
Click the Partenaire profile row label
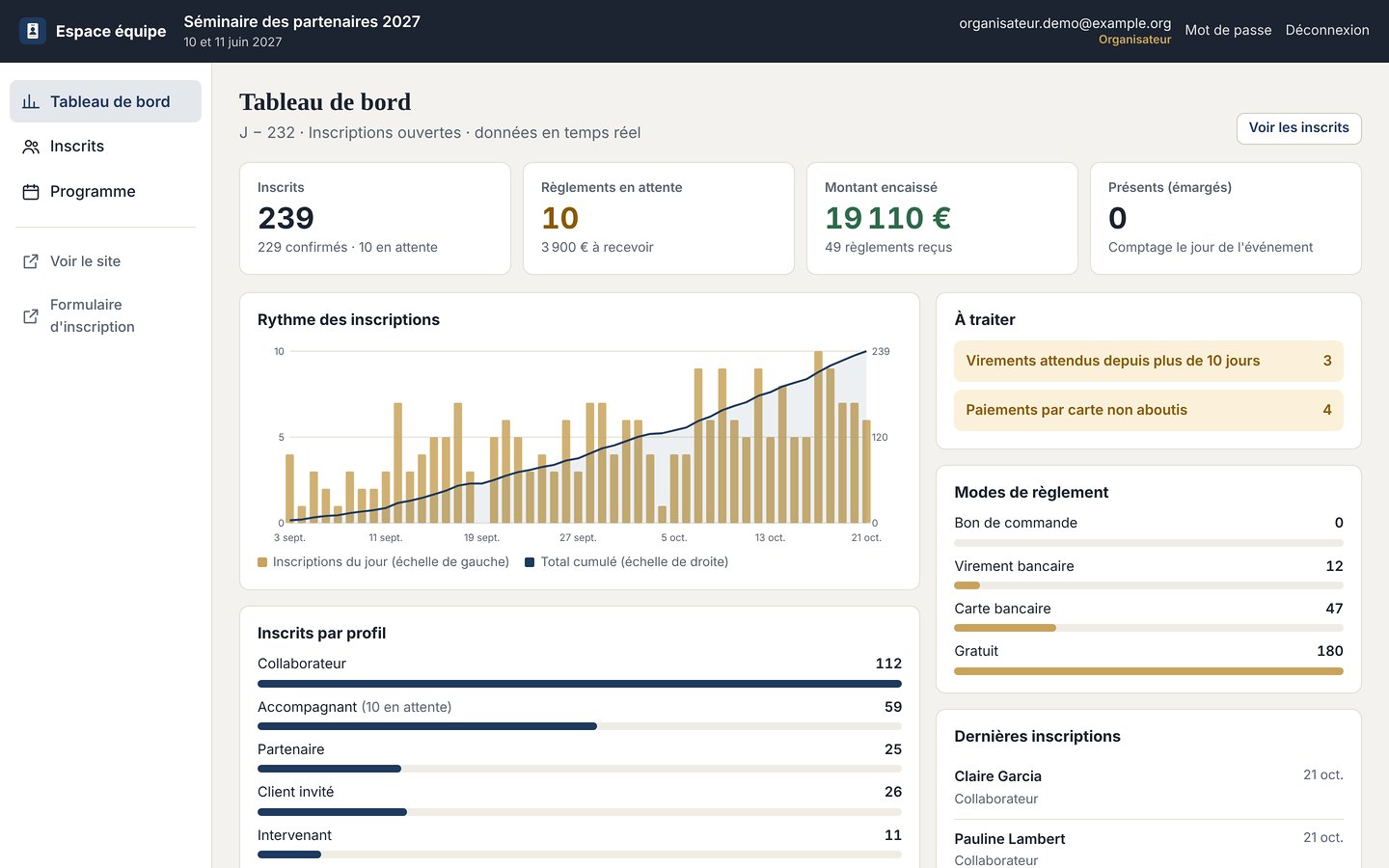(290, 749)
